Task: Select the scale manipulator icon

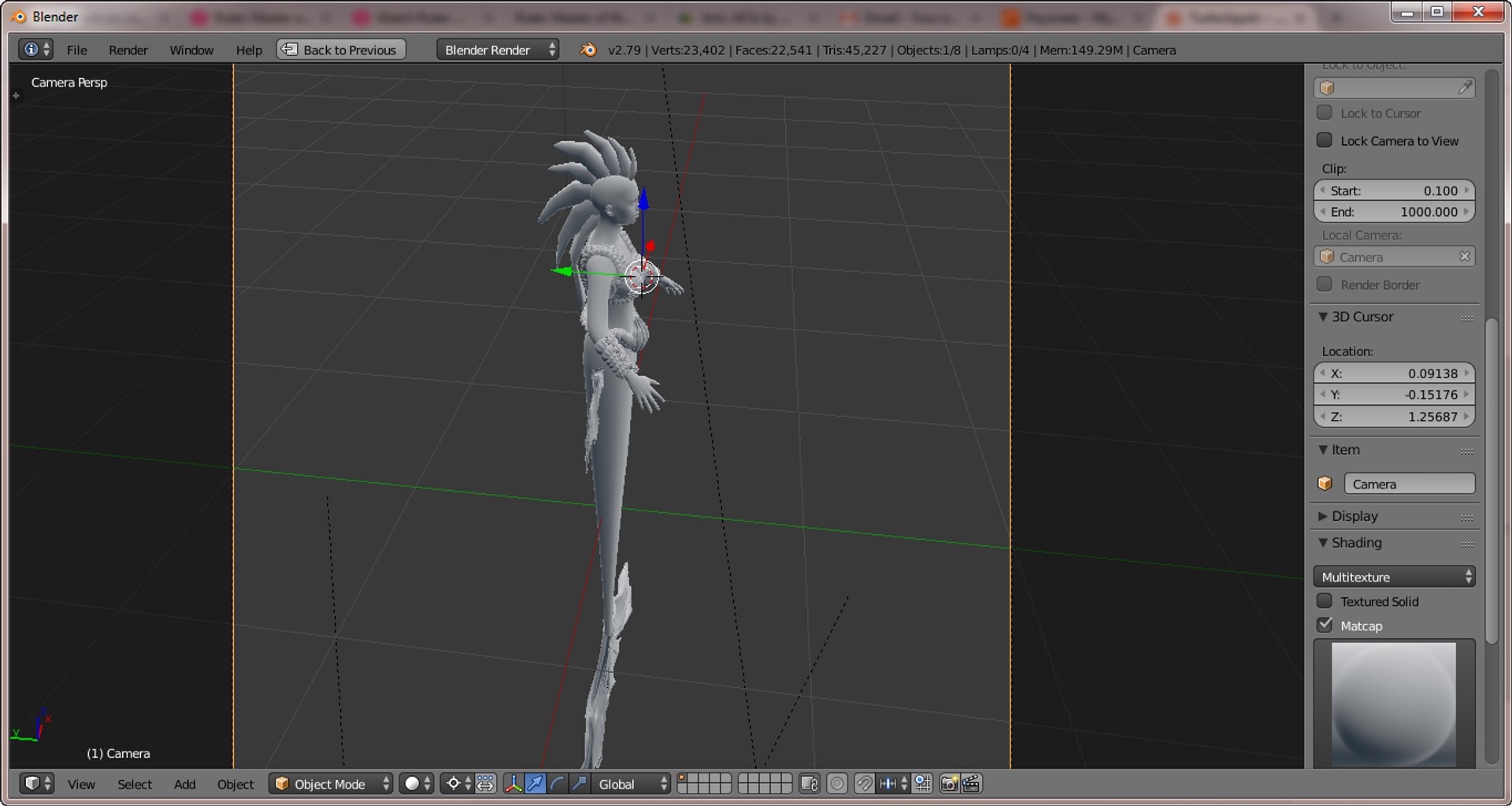Action: tap(580, 784)
